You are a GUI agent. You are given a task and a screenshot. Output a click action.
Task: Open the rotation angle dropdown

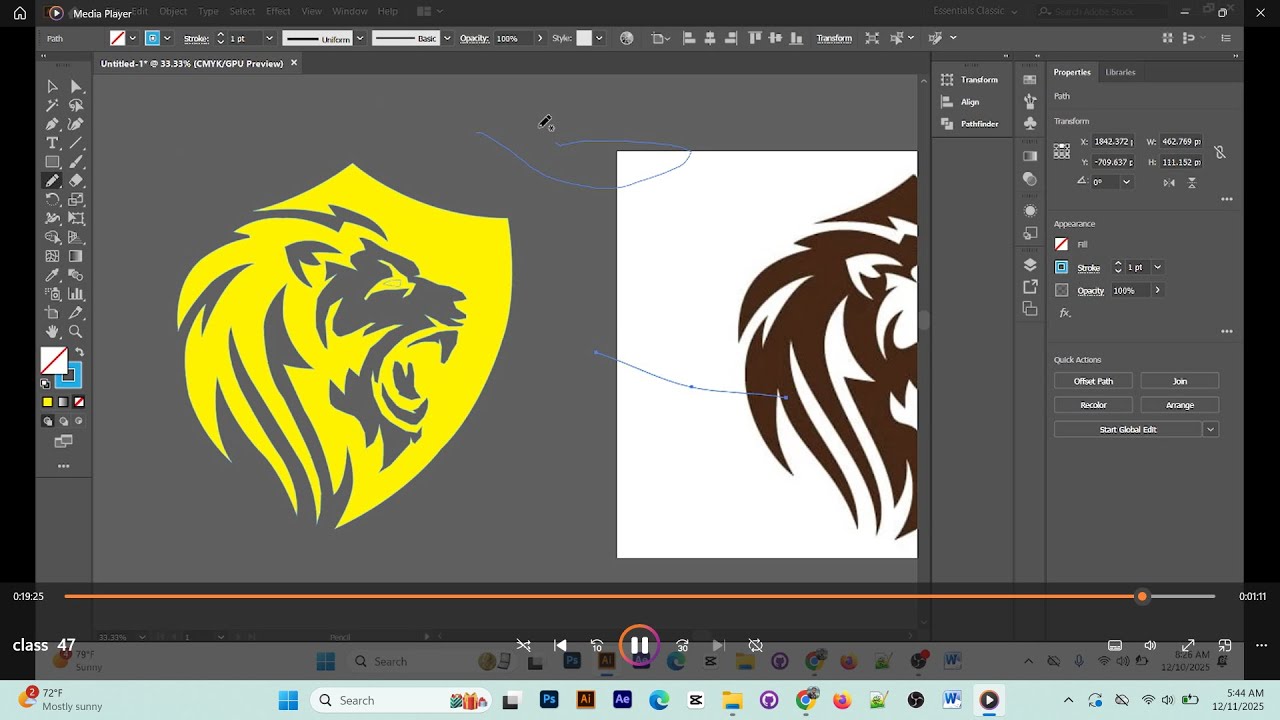coord(1126,182)
